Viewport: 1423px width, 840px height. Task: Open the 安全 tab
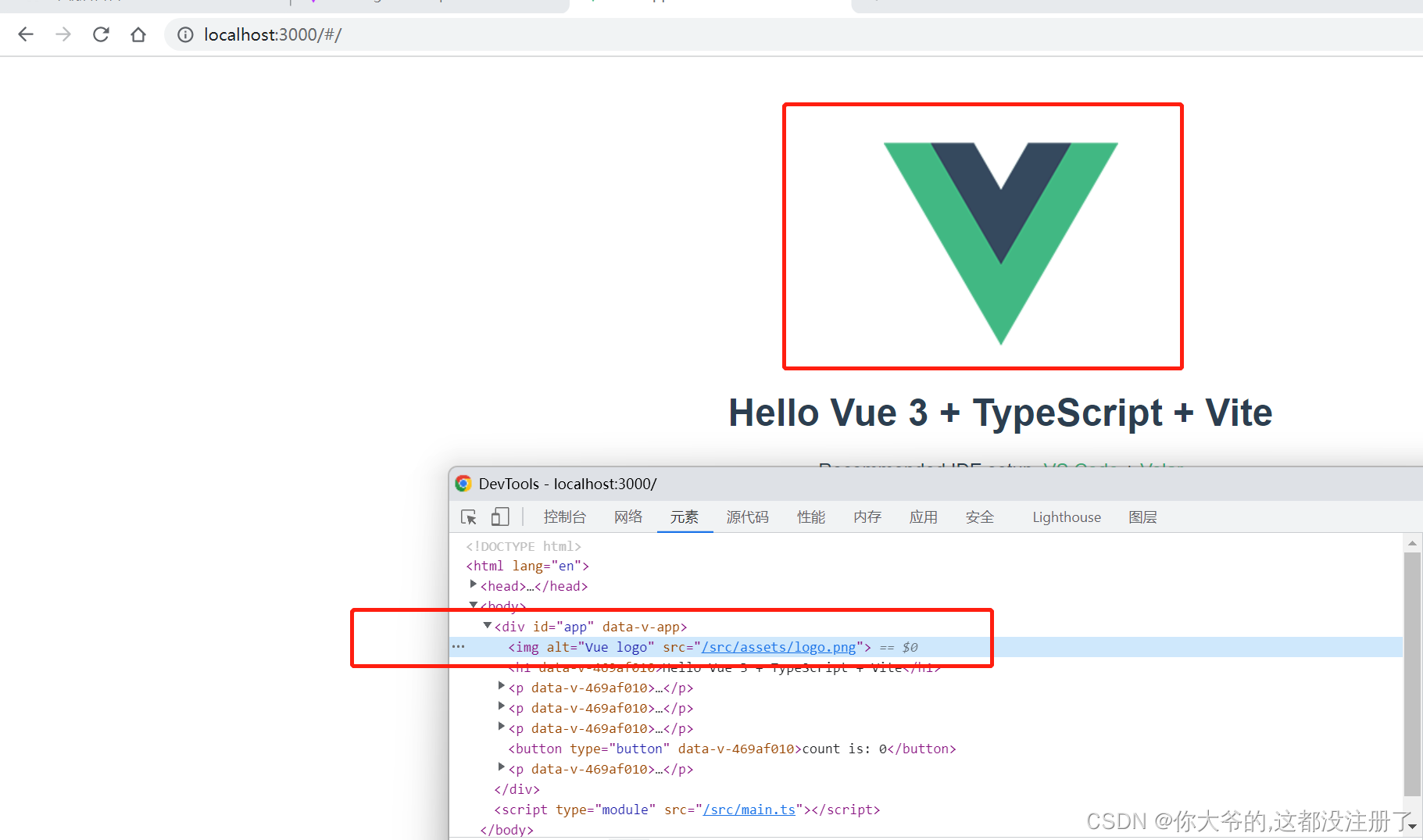(x=980, y=517)
